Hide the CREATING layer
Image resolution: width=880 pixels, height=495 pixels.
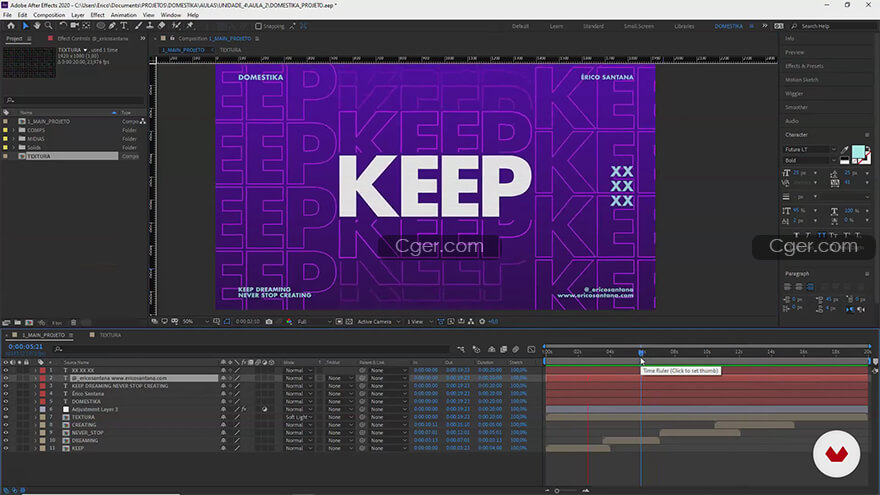pos(6,425)
